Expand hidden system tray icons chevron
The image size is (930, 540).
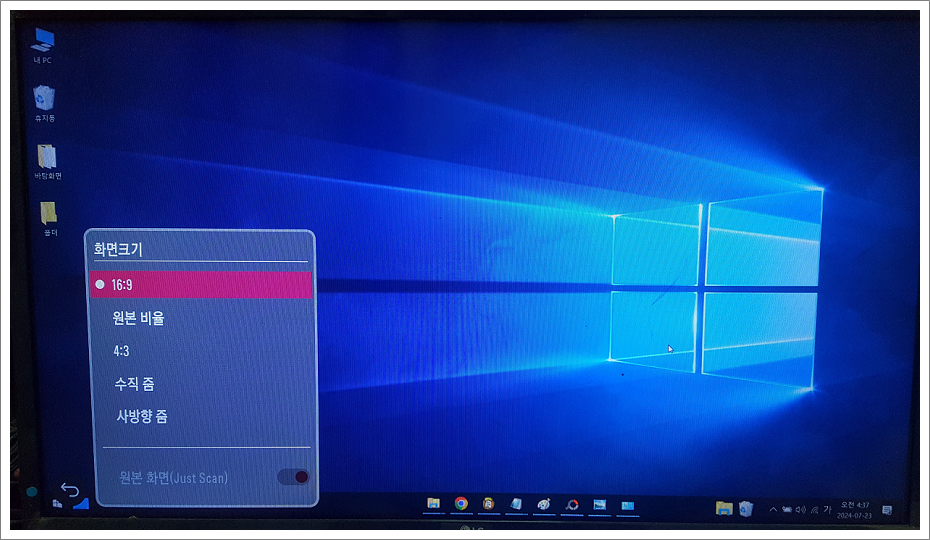coord(773,509)
